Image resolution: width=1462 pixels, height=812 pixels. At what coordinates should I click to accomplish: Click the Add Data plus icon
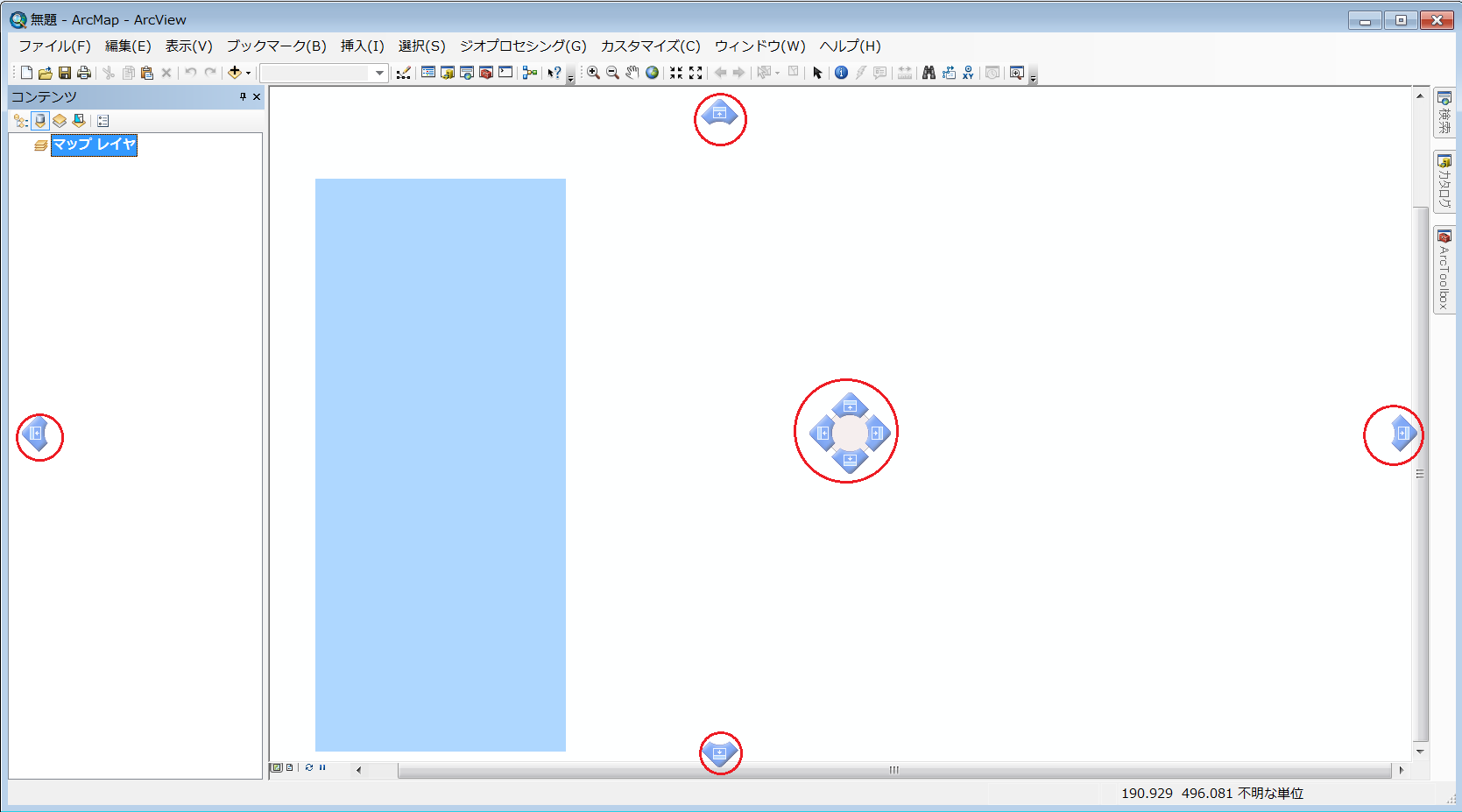tap(234, 73)
